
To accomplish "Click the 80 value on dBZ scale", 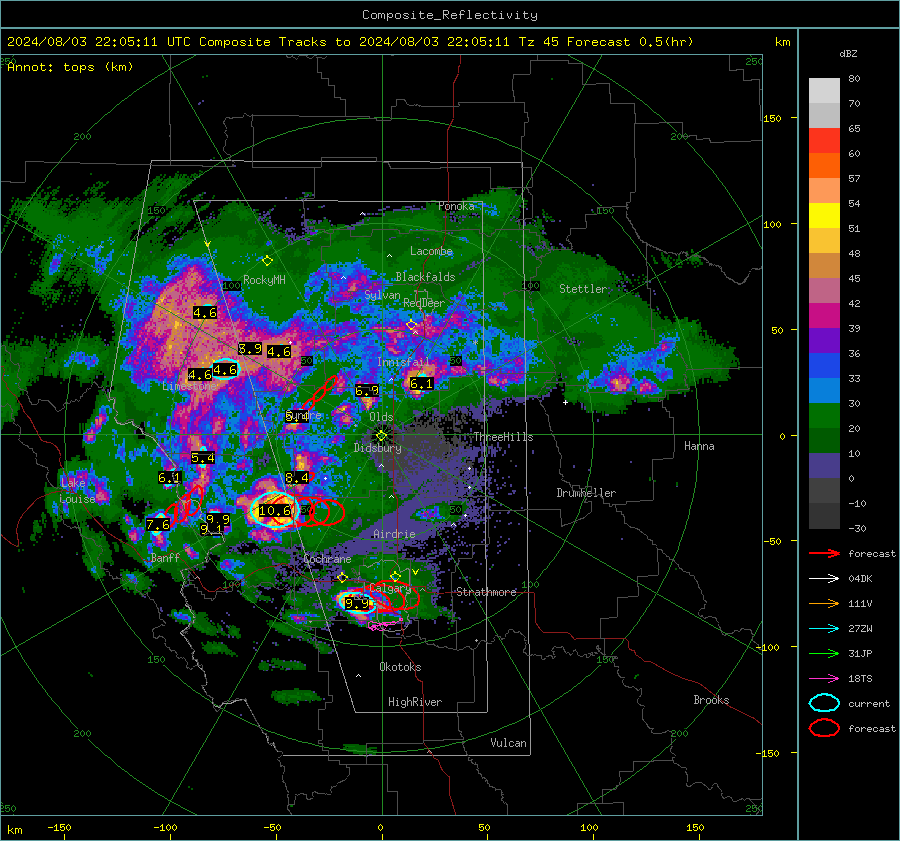I will click(854, 79).
